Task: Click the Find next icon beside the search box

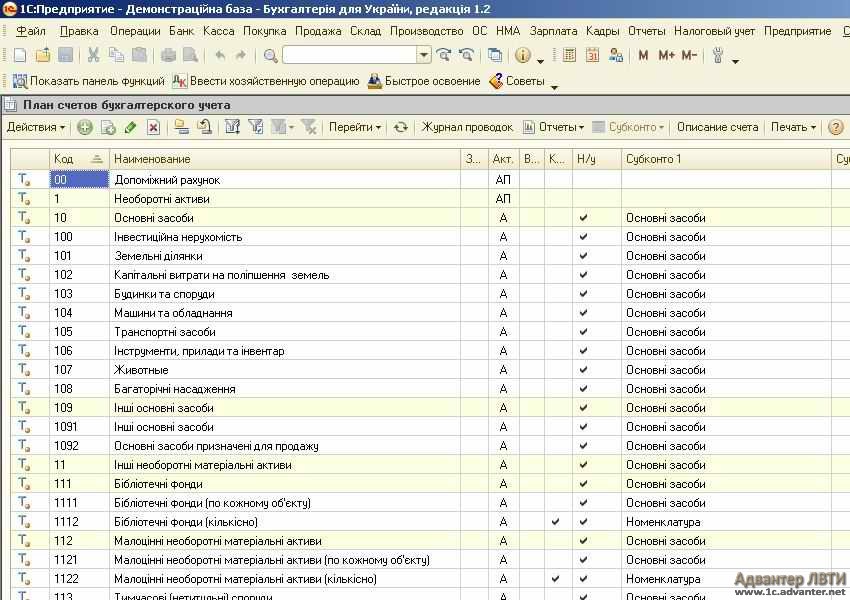Action: (443, 55)
